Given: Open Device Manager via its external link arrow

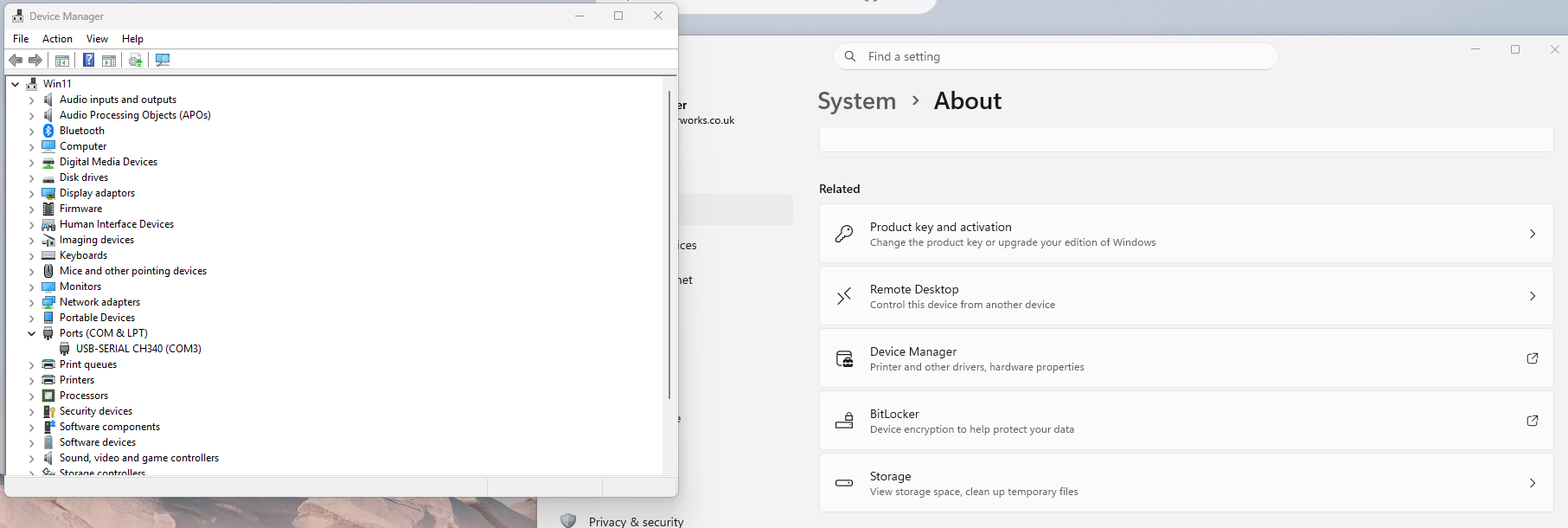Looking at the screenshot, I should click(x=1533, y=358).
